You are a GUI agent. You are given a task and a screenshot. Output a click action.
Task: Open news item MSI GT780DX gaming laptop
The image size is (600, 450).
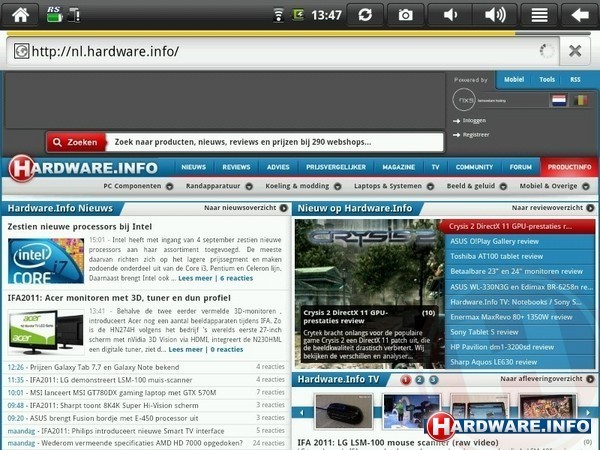coord(123,393)
